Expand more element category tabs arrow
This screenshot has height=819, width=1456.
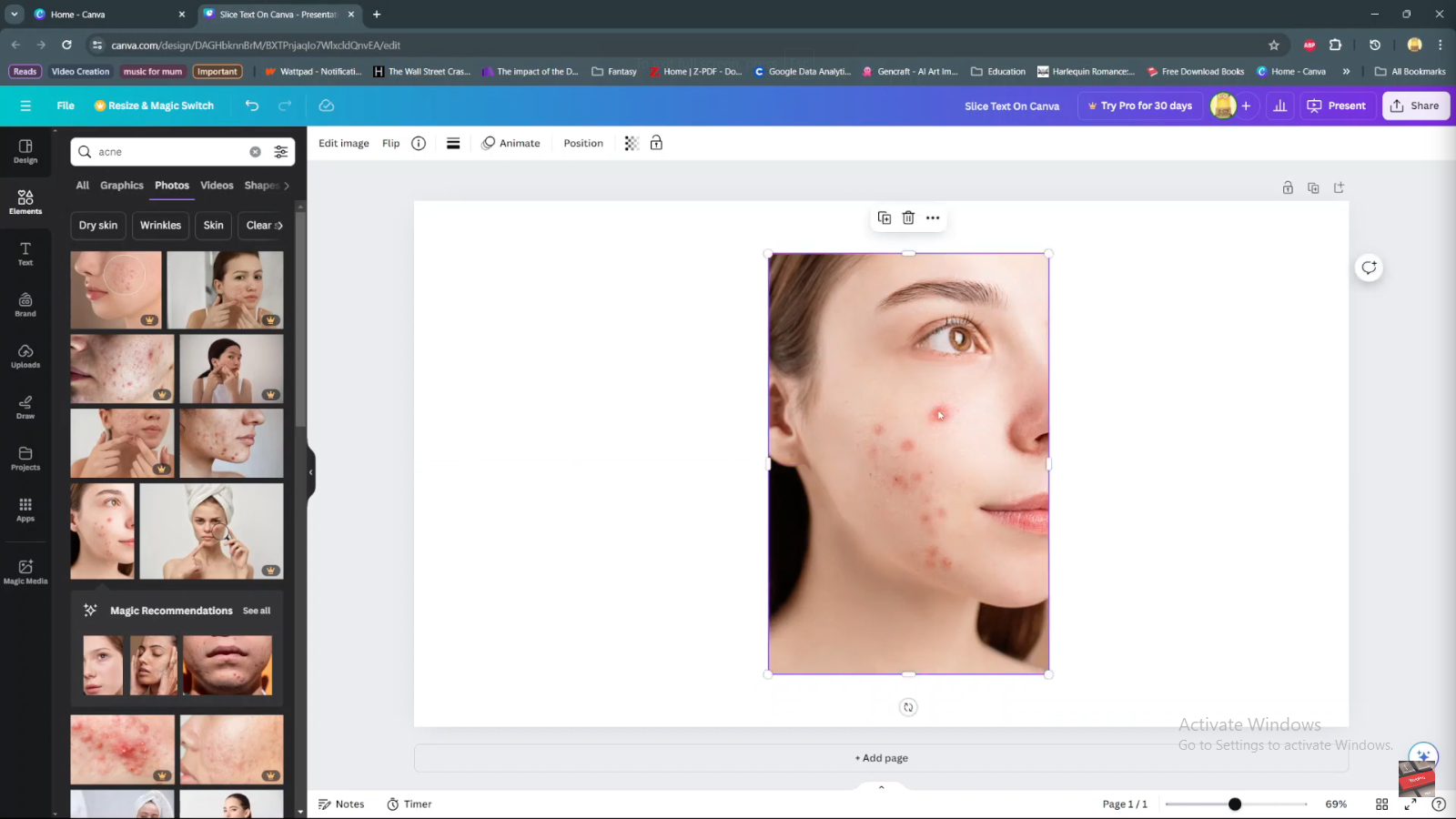click(x=287, y=186)
